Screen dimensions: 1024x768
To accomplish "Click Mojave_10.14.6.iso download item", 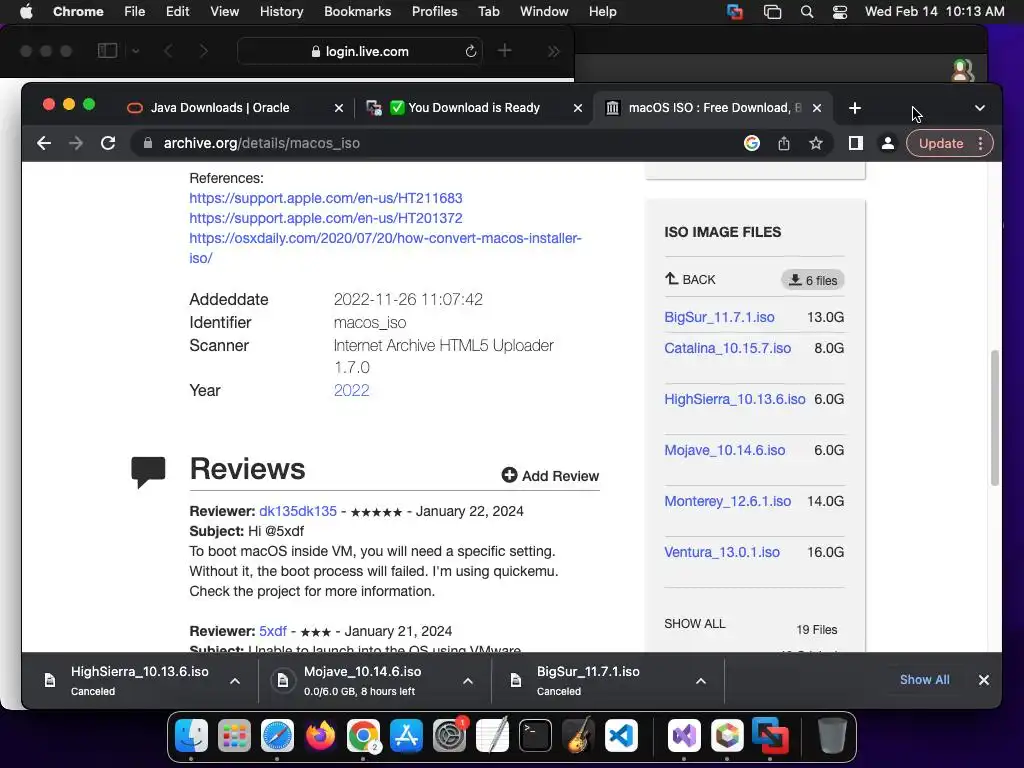I will coord(362,680).
